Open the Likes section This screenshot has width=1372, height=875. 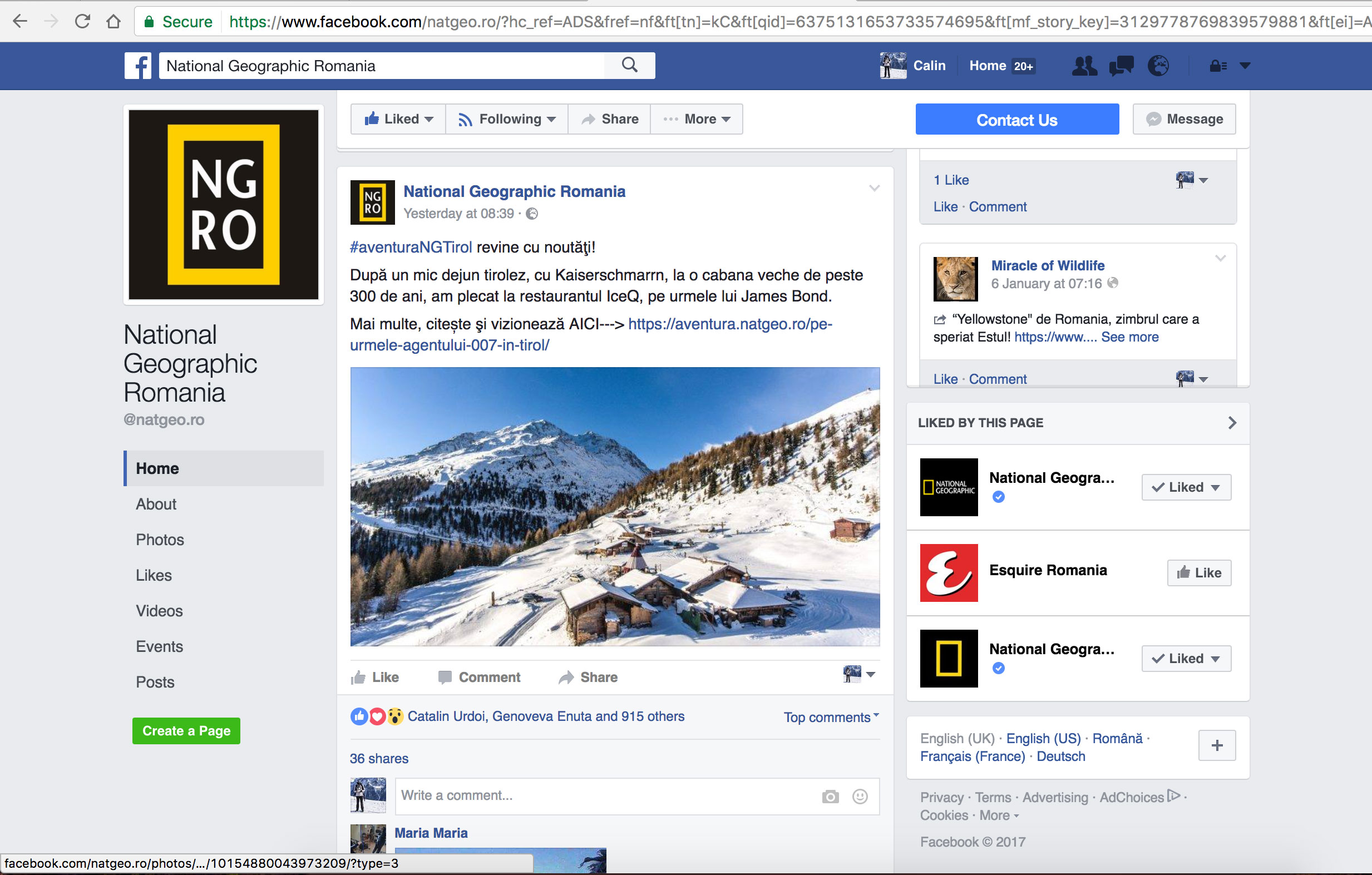point(154,575)
